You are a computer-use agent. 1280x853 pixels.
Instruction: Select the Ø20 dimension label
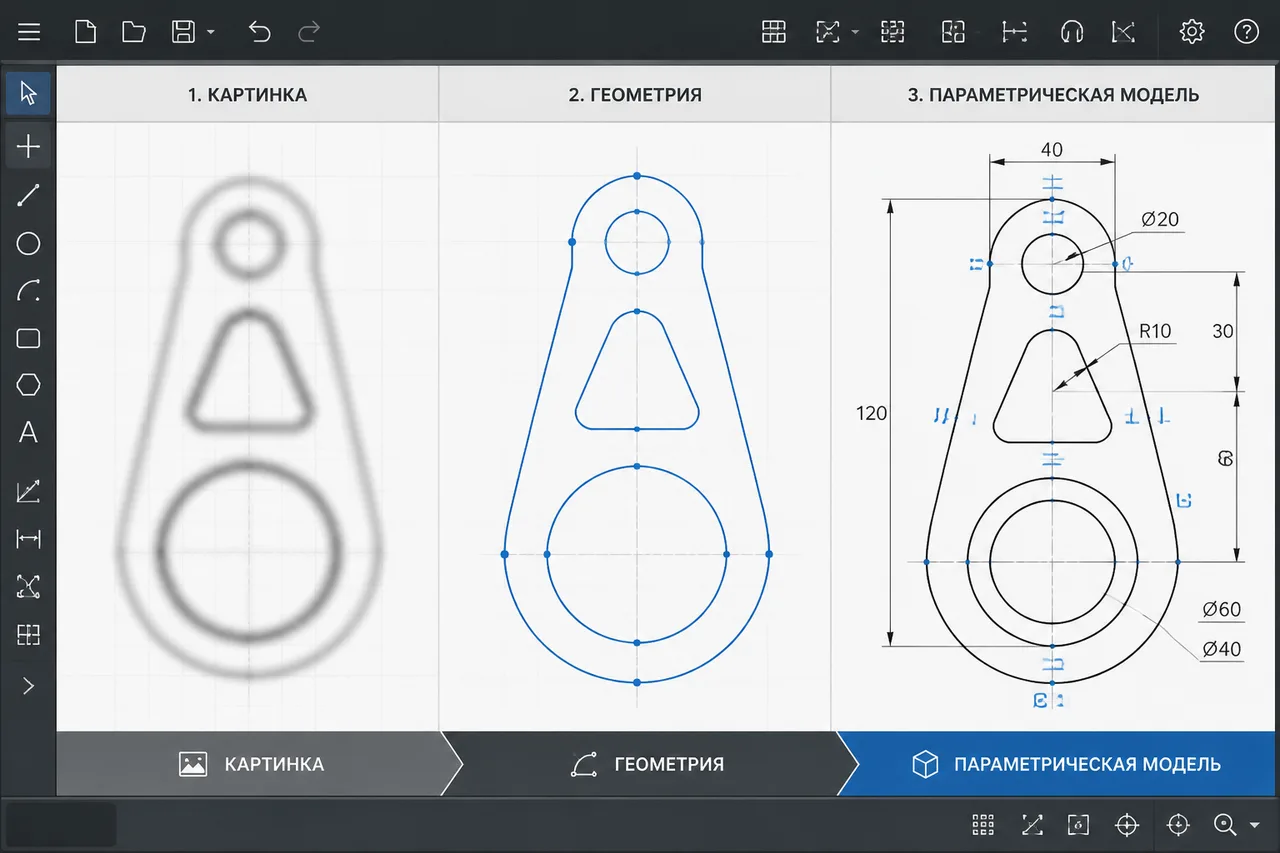tap(1160, 220)
